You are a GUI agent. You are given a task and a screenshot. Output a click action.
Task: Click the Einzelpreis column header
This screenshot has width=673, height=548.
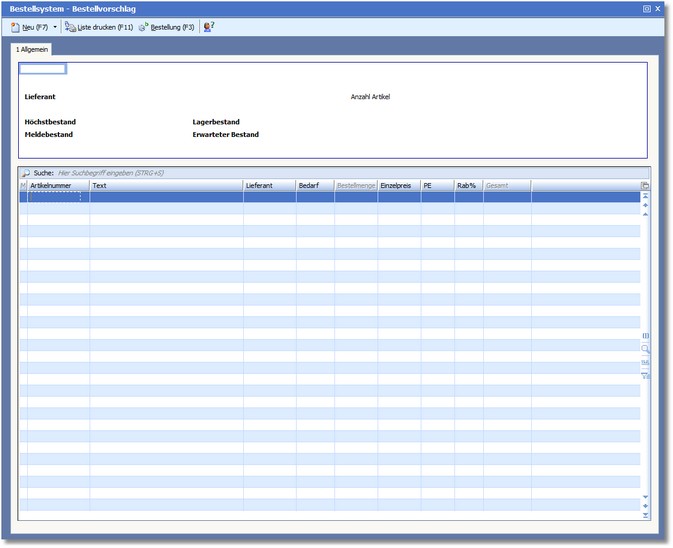(398, 186)
